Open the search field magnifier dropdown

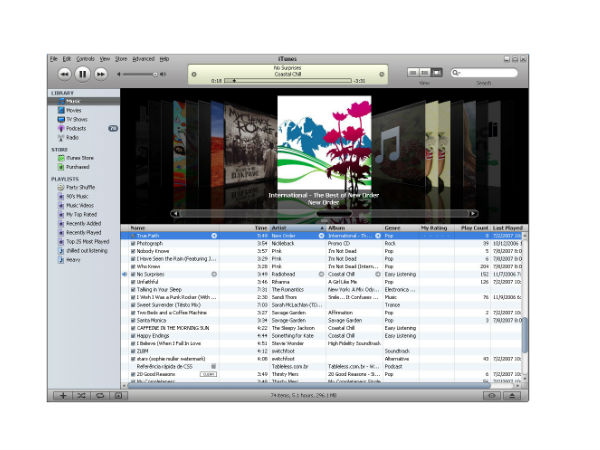(458, 73)
